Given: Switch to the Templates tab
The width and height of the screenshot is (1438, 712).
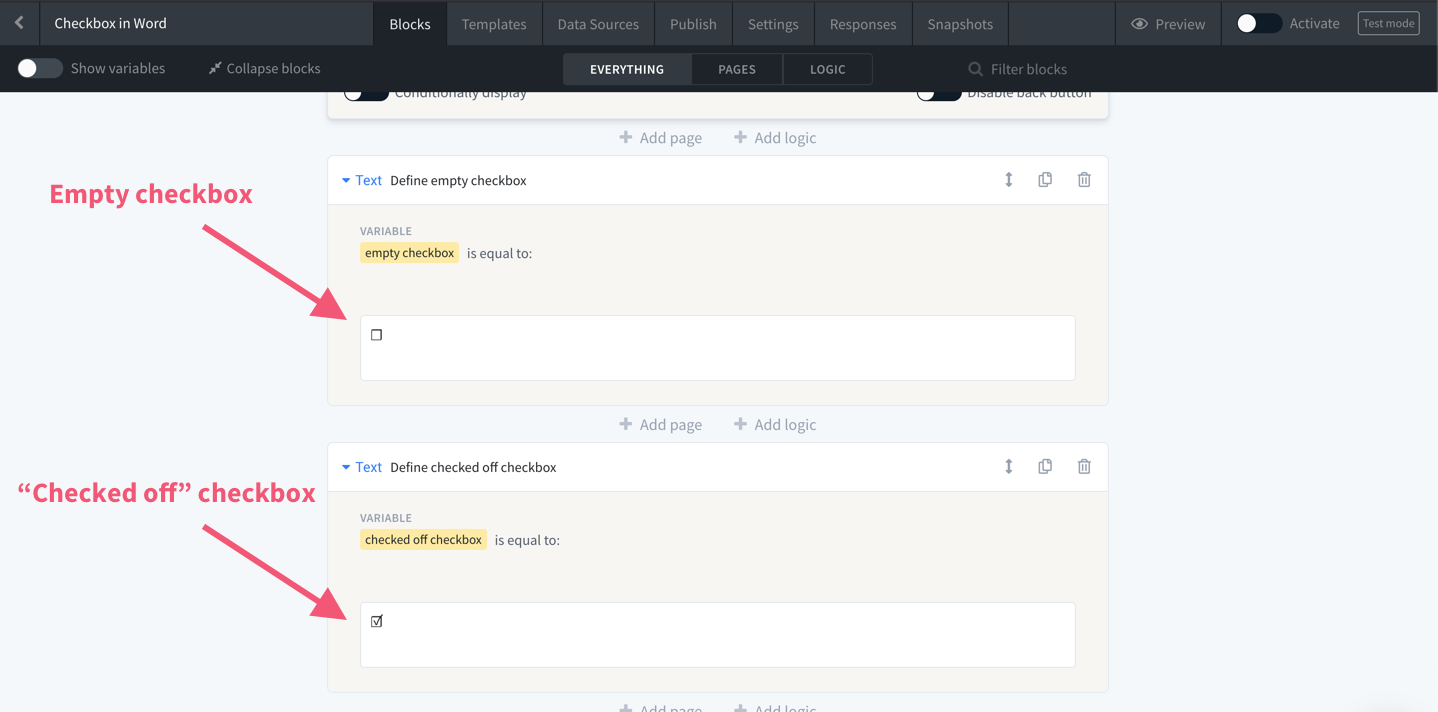Looking at the screenshot, I should point(494,24).
